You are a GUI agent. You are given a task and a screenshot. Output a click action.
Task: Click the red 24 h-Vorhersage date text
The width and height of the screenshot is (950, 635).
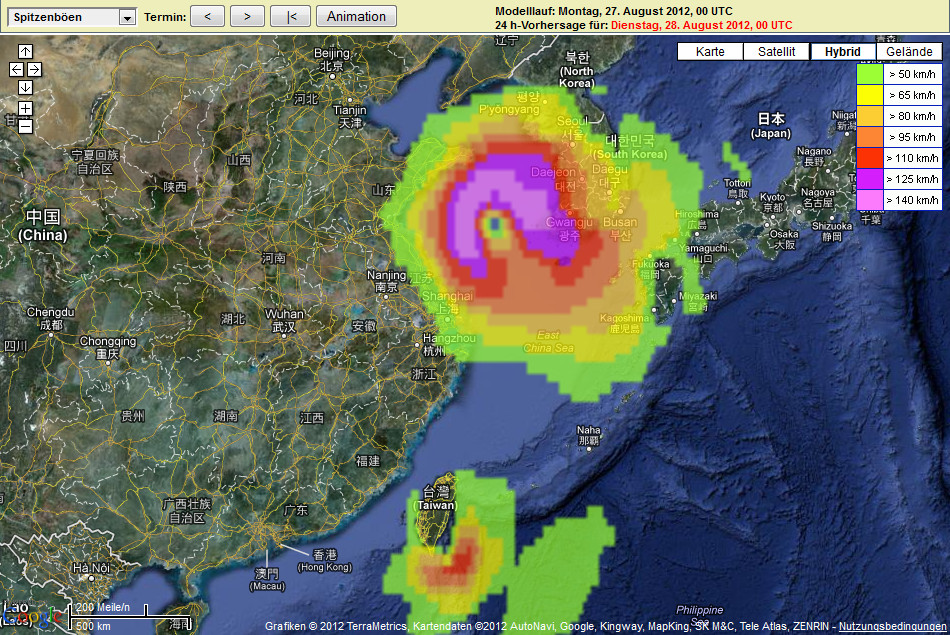701,25
